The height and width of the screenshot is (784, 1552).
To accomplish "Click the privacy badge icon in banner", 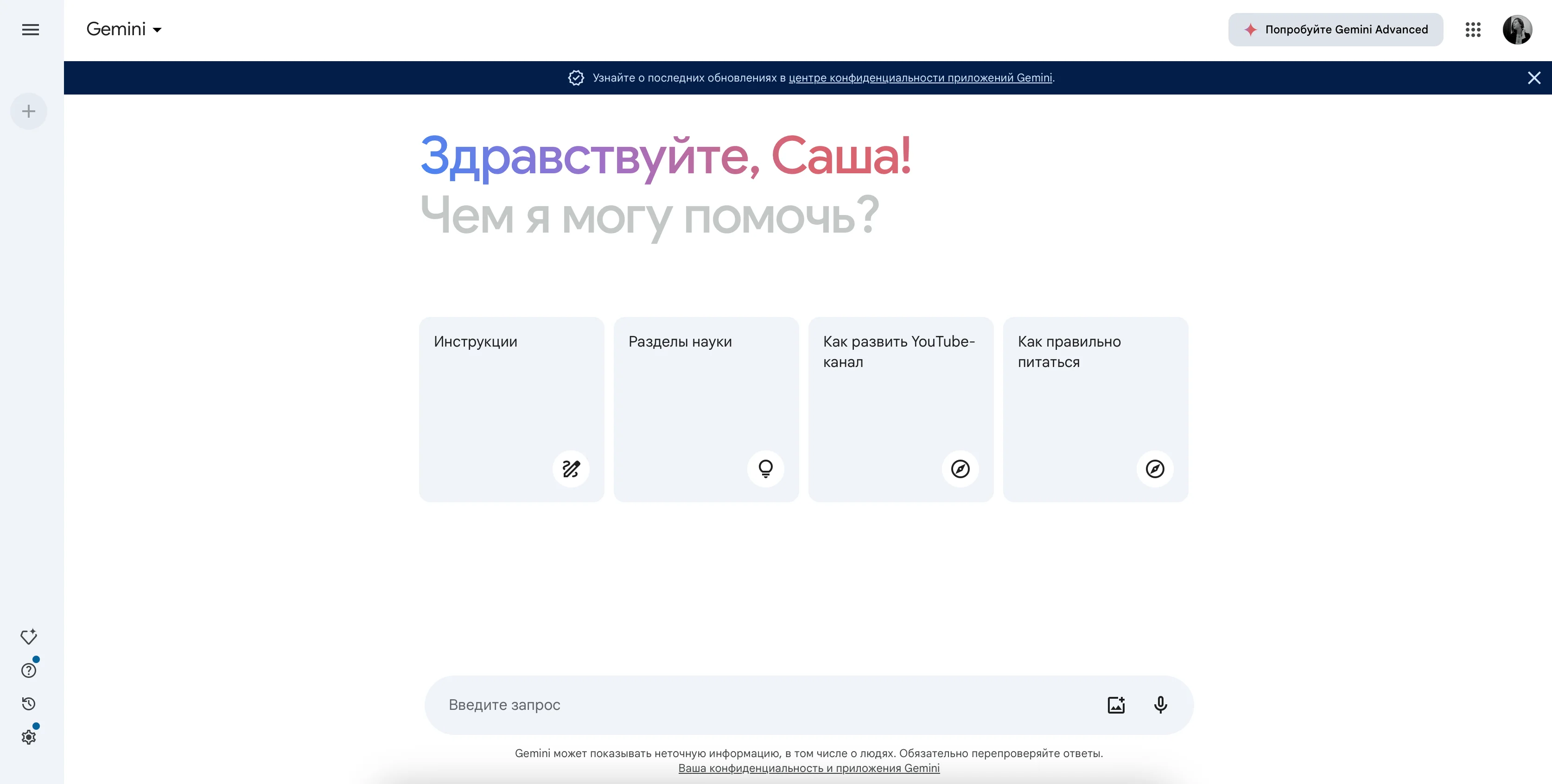I will [576, 78].
